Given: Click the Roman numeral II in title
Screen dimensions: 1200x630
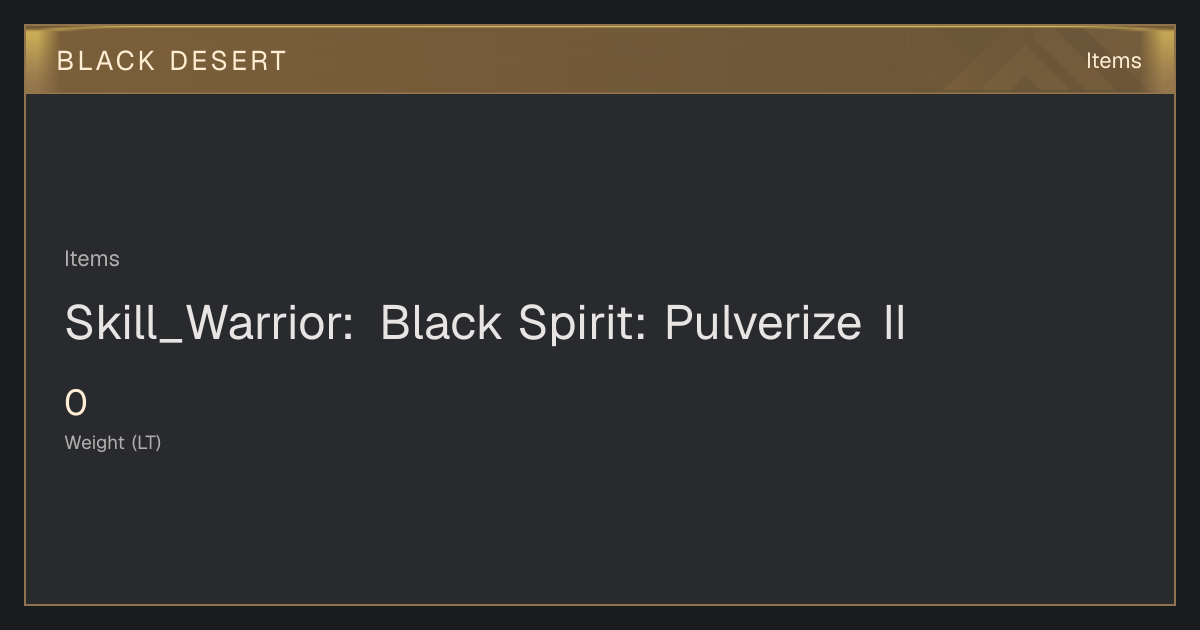Looking at the screenshot, I should [894, 323].
